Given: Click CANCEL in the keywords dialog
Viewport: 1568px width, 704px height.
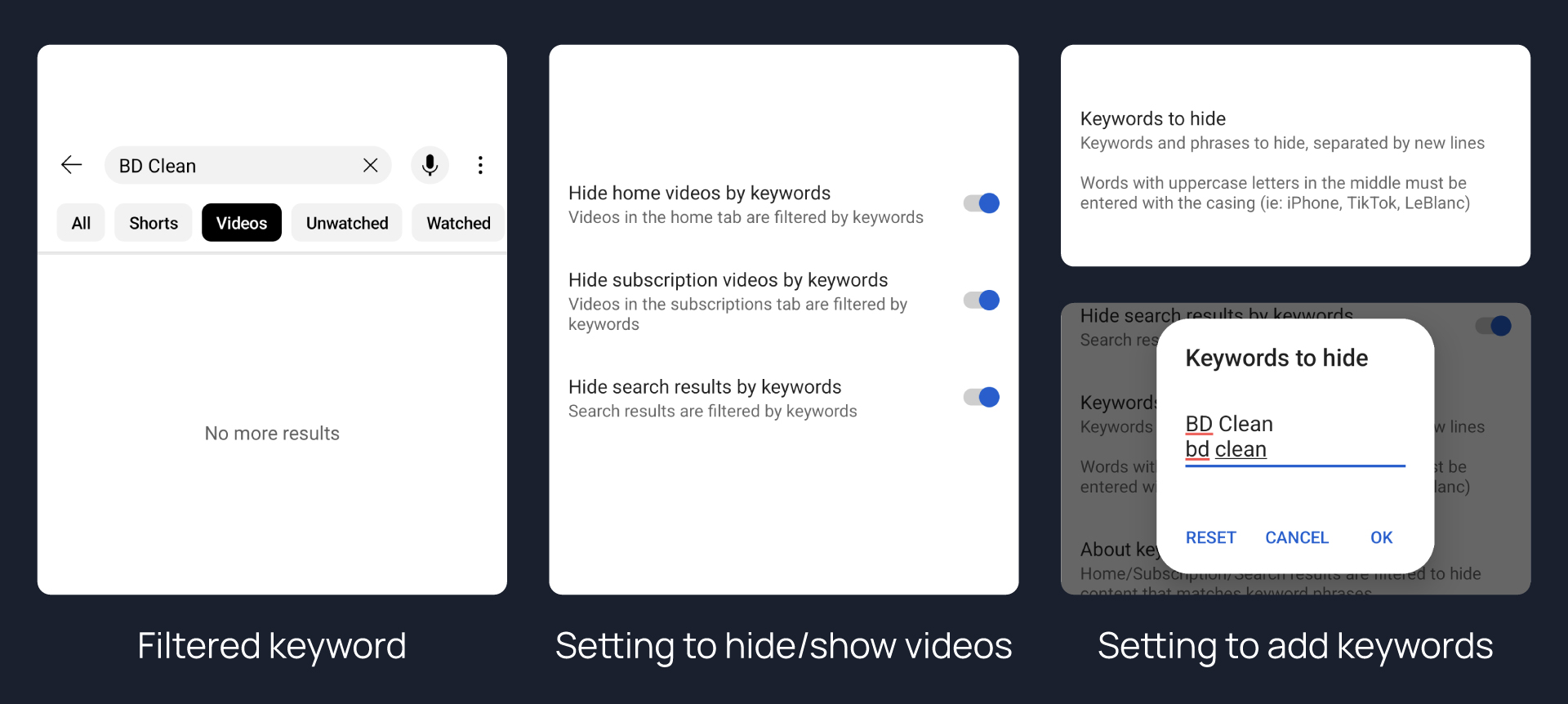Looking at the screenshot, I should [1297, 537].
